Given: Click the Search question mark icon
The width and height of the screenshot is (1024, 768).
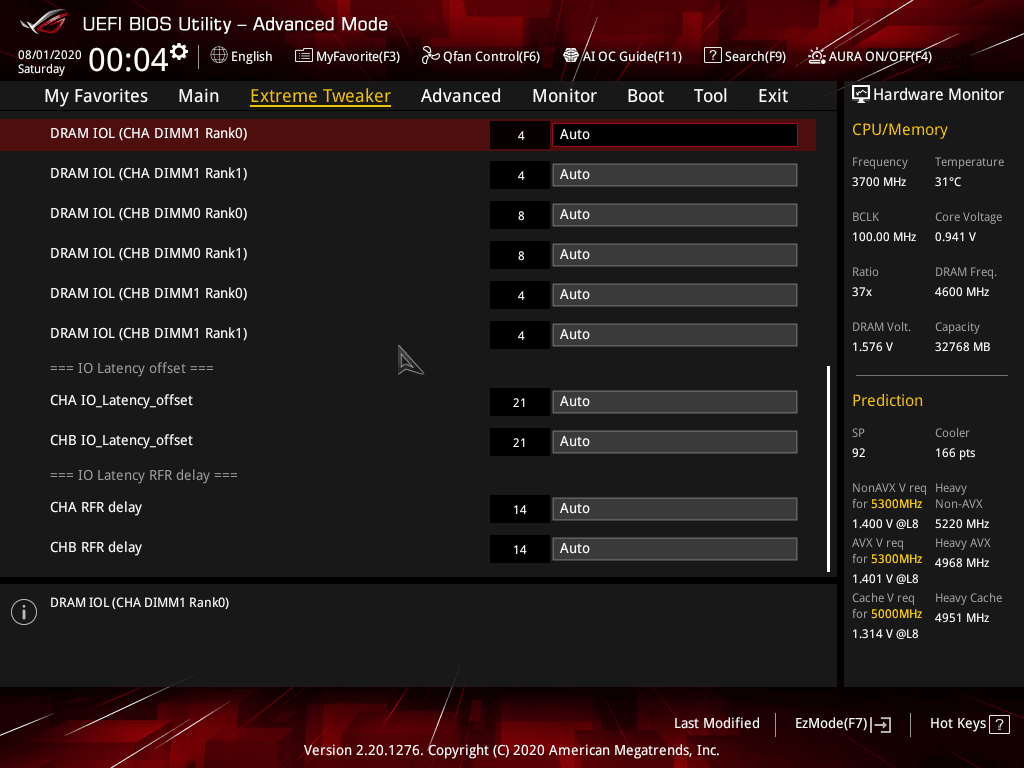Looking at the screenshot, I should tap(712, 56).
